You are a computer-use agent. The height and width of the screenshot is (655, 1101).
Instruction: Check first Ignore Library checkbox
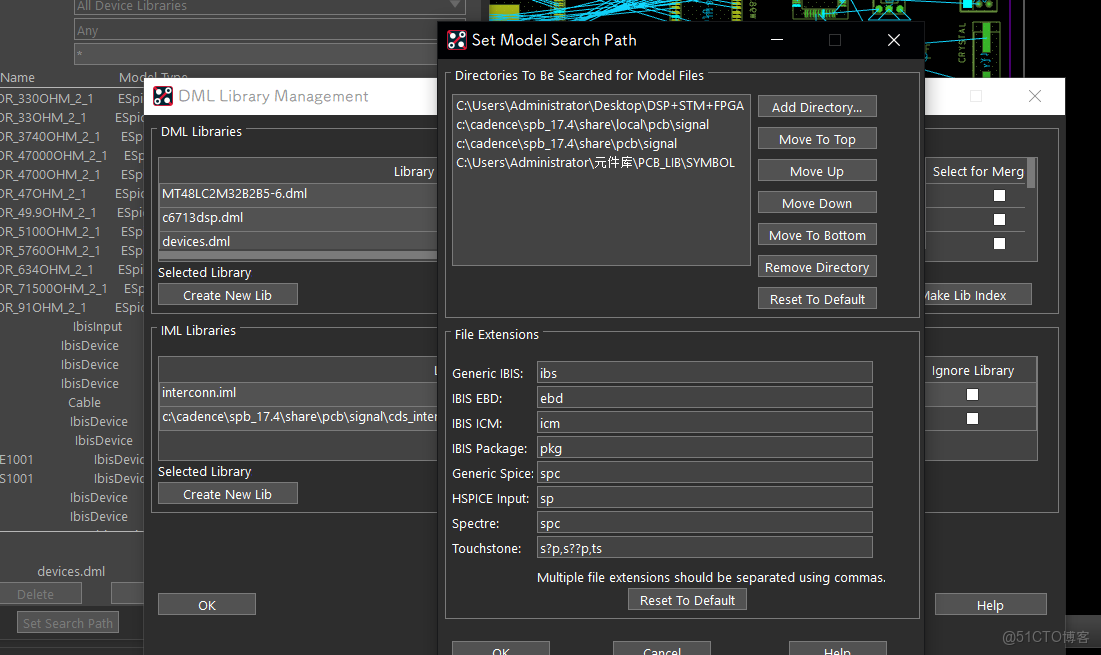[972, 395]
